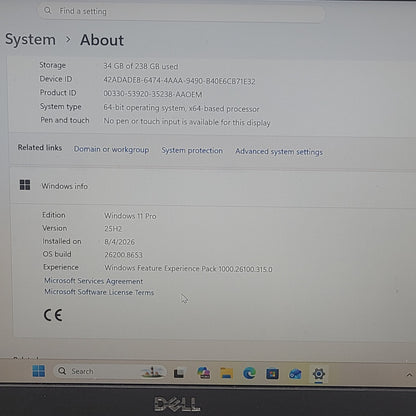The image size is (416, 416).
Task: Open Microsoft Services Agreement link
Action: click(94, 281)
